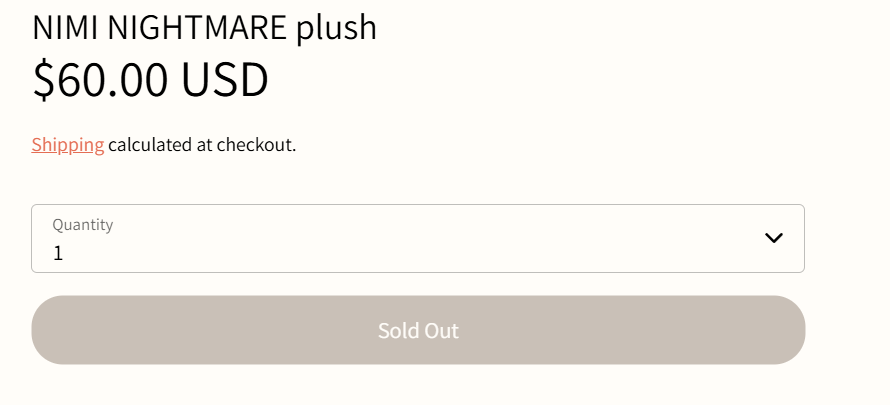Viewport: 890px width, 405px height.
Task: Click the Shipping policy link
Action: pyautogui.click(x=67, y=145)
